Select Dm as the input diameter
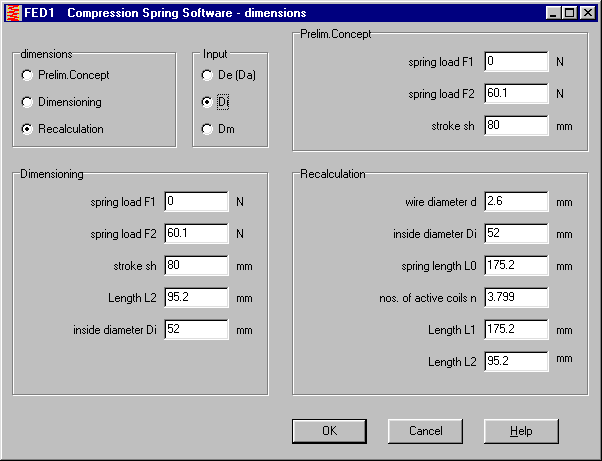The height and width of the screenshot is (461, 602). (x=207, y=129)
